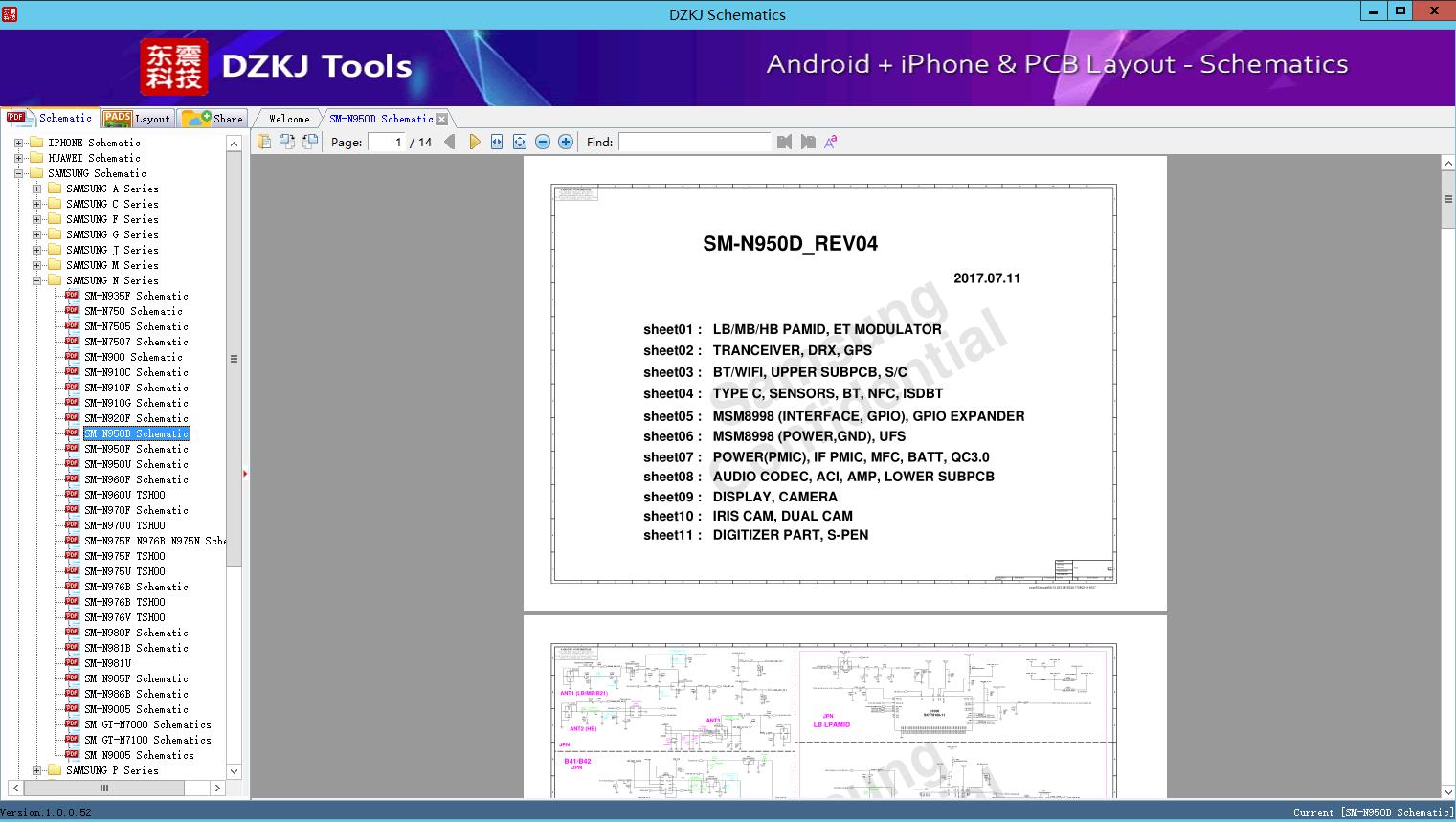Zoom in with the plus icon
This screenshot has width=1456, height=822.
[566, 142]
